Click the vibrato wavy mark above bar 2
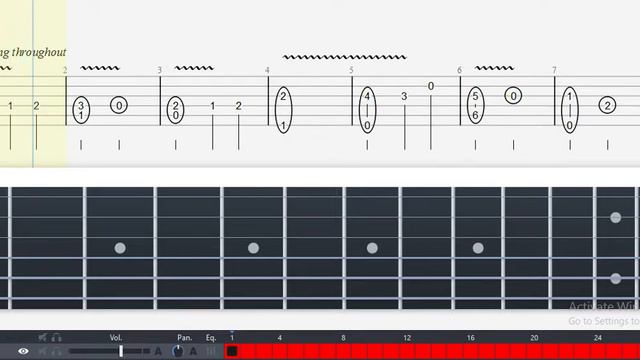 coord(100,68)
